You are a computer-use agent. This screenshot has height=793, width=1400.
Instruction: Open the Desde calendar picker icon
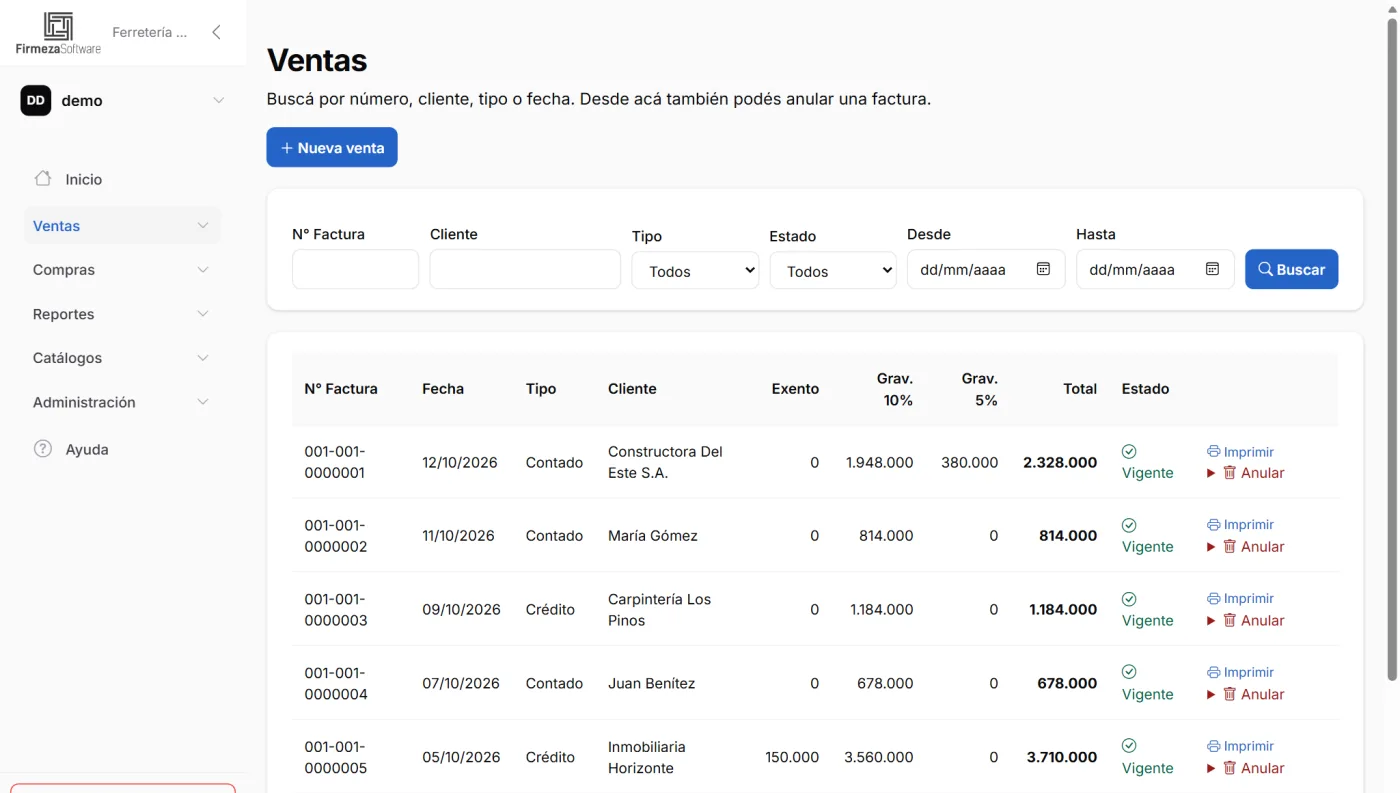click(x=1043, y=269)
